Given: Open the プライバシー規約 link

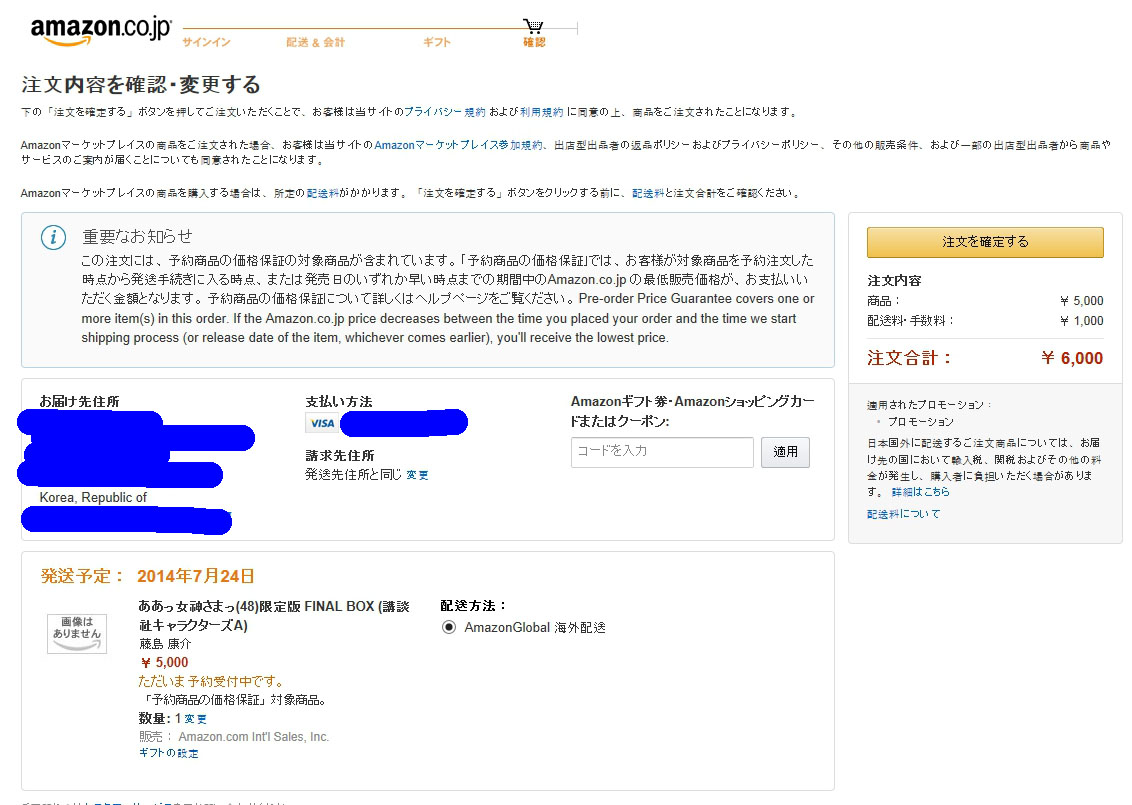Looking at the screenshot, I should [x=444, y=112].
